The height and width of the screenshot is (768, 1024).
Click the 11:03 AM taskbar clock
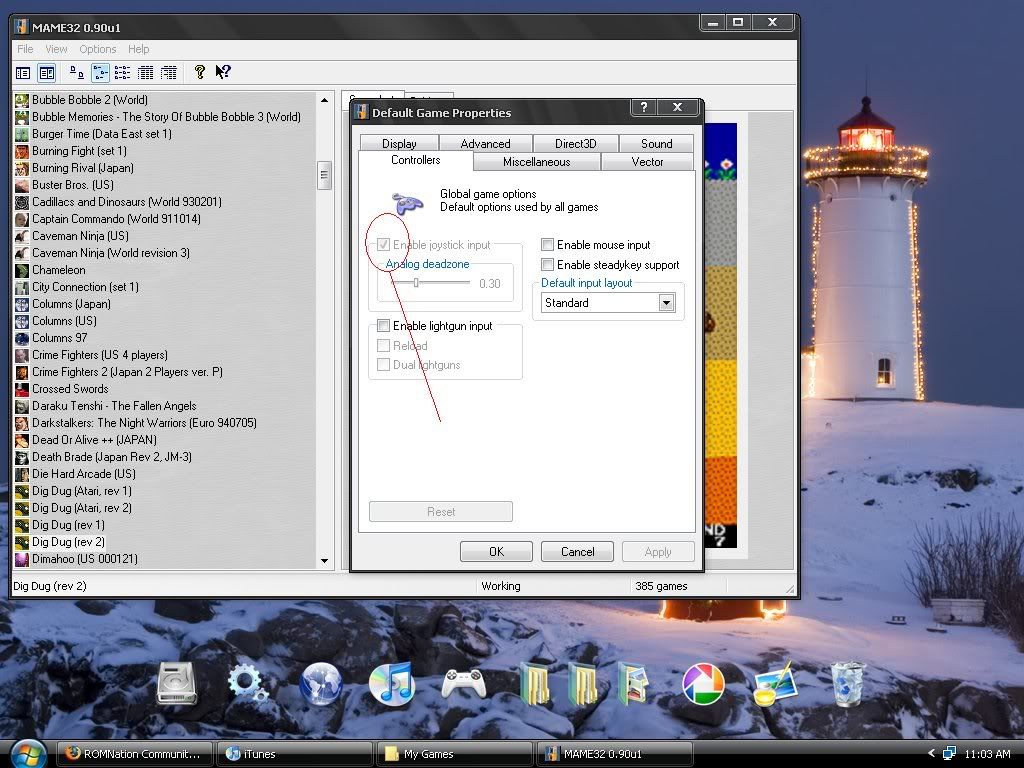click(987, 754)
